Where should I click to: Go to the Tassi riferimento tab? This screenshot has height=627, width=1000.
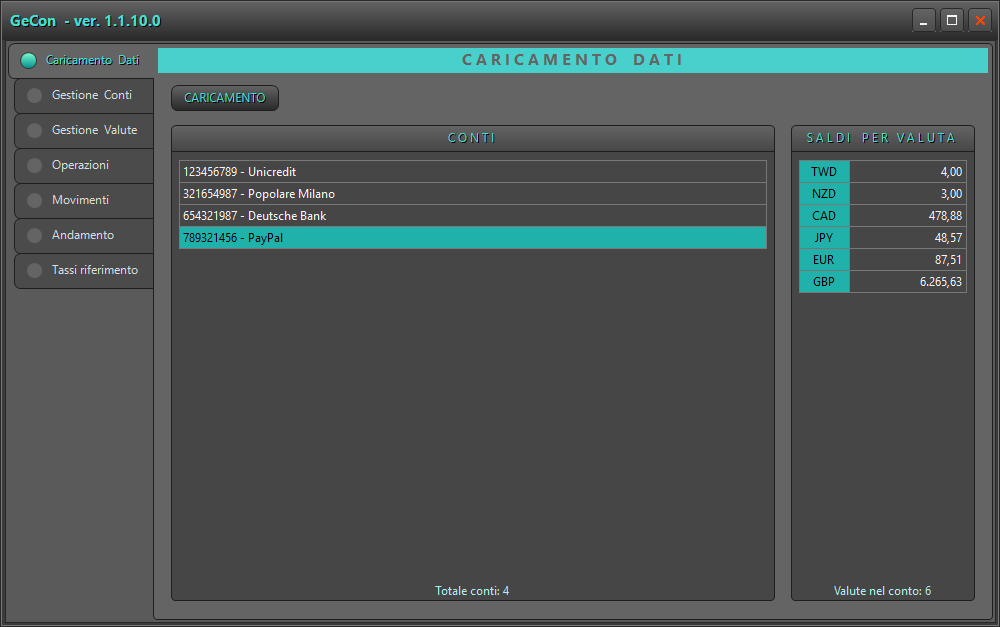pos(95,271)
